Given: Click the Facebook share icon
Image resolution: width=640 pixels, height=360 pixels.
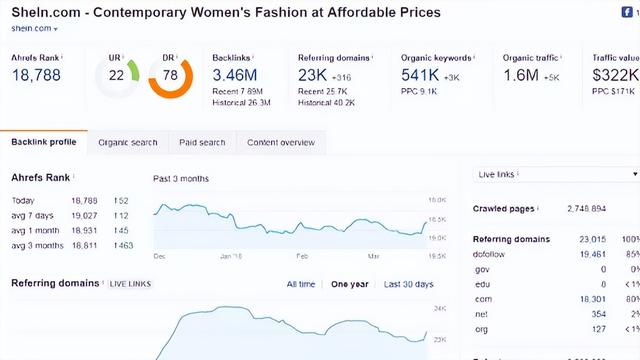Looking at the screenshot, I should 627,12.
